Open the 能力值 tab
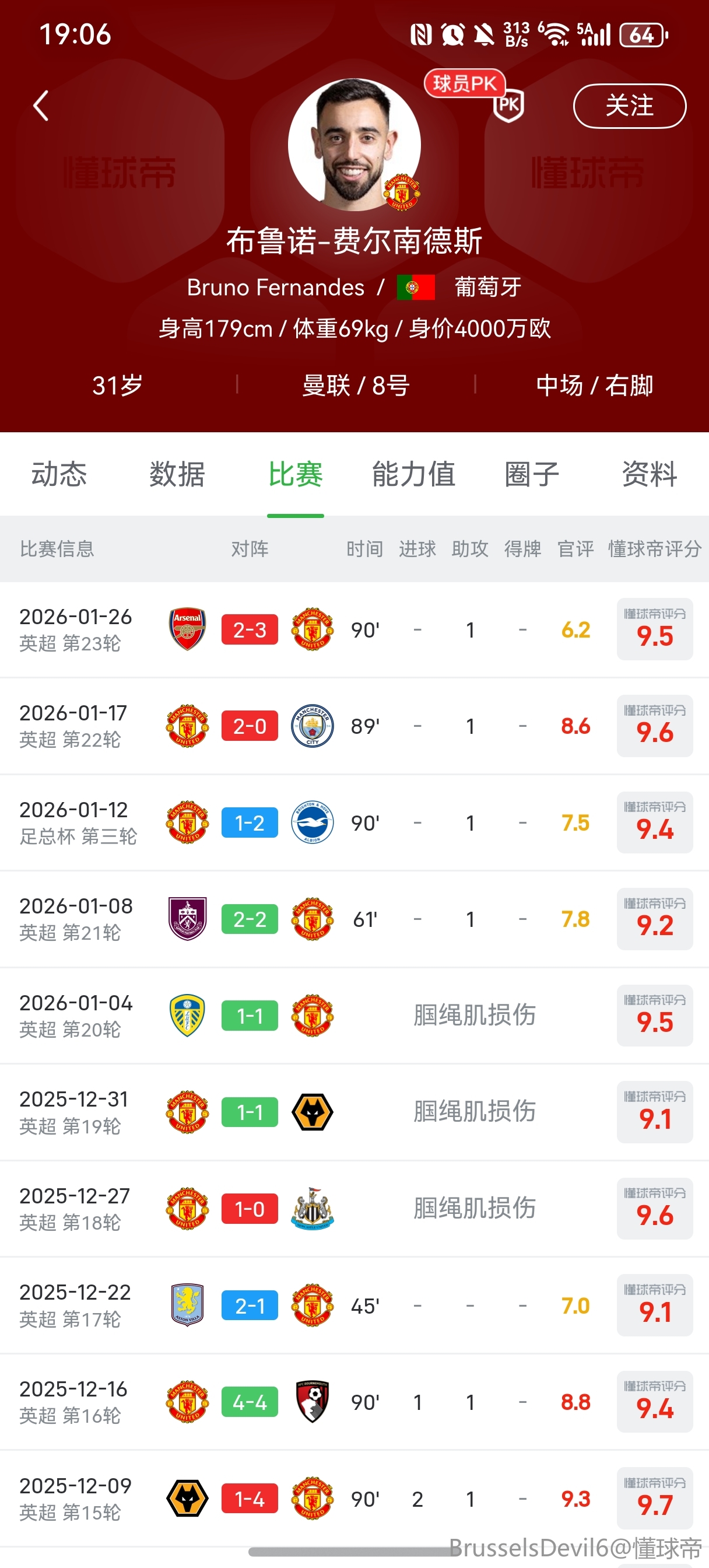 [414, 474]
